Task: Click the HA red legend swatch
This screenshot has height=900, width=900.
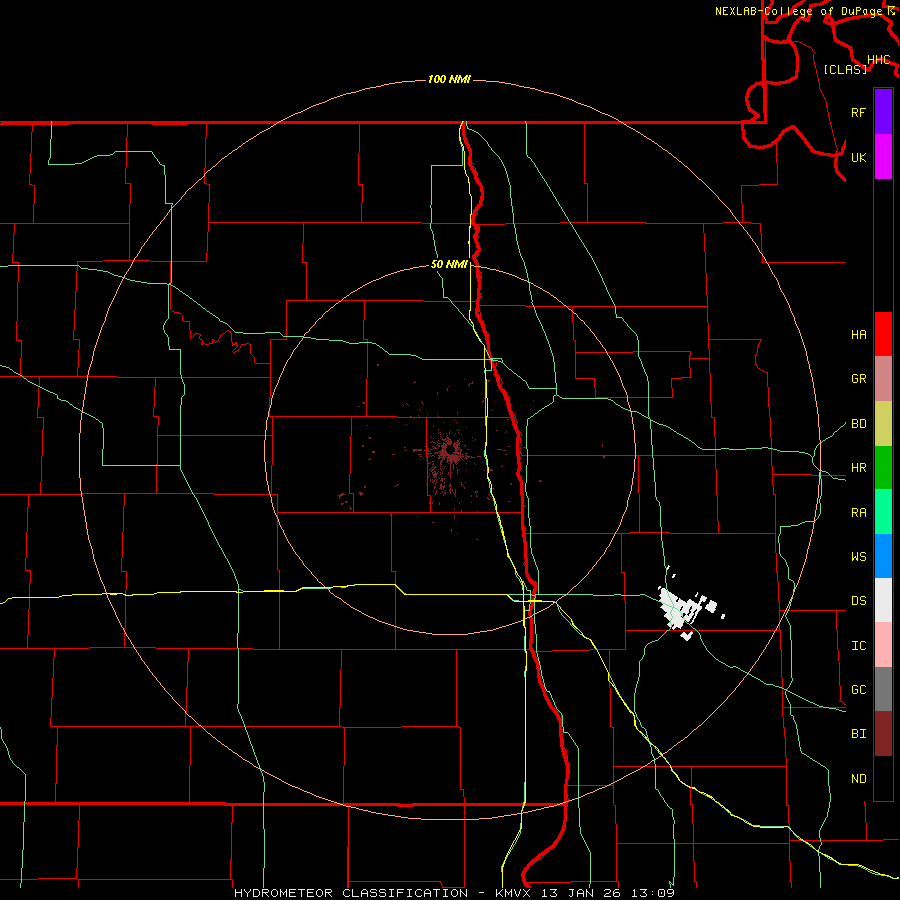Action: (x=883, y=334)
